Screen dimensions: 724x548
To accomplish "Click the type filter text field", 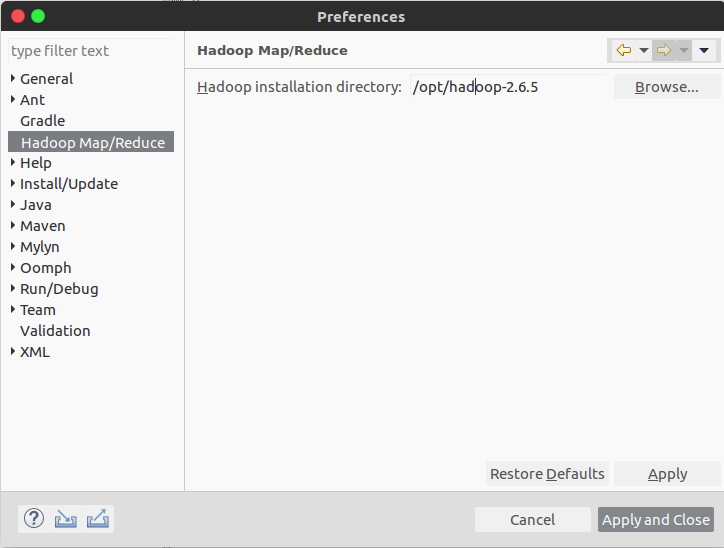I will [91, 51].
